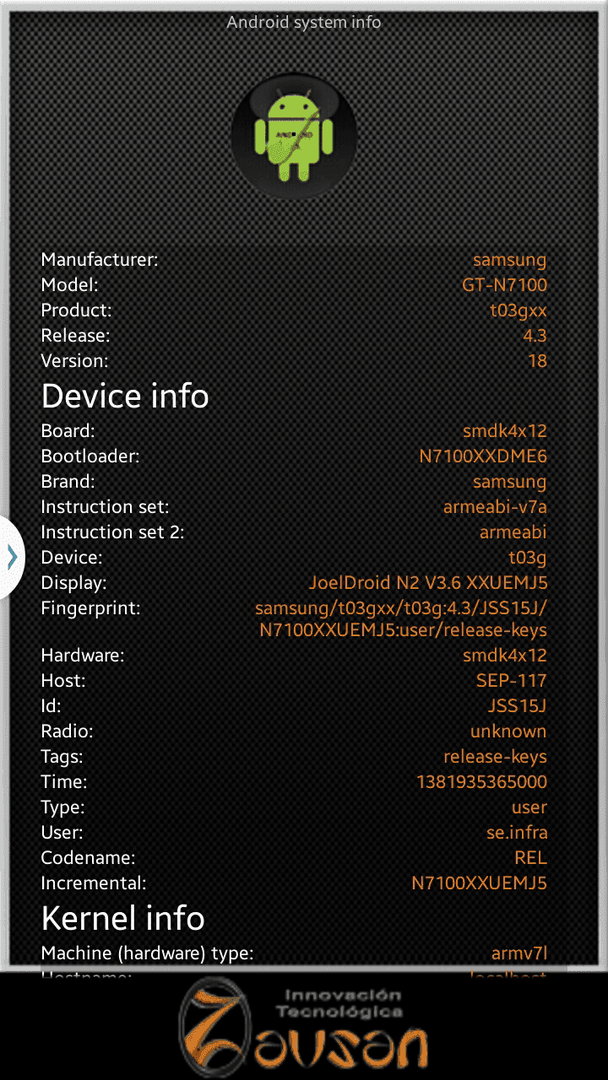Tap the Instruction set armeabi-v7a value

click(x=495, y=507)
